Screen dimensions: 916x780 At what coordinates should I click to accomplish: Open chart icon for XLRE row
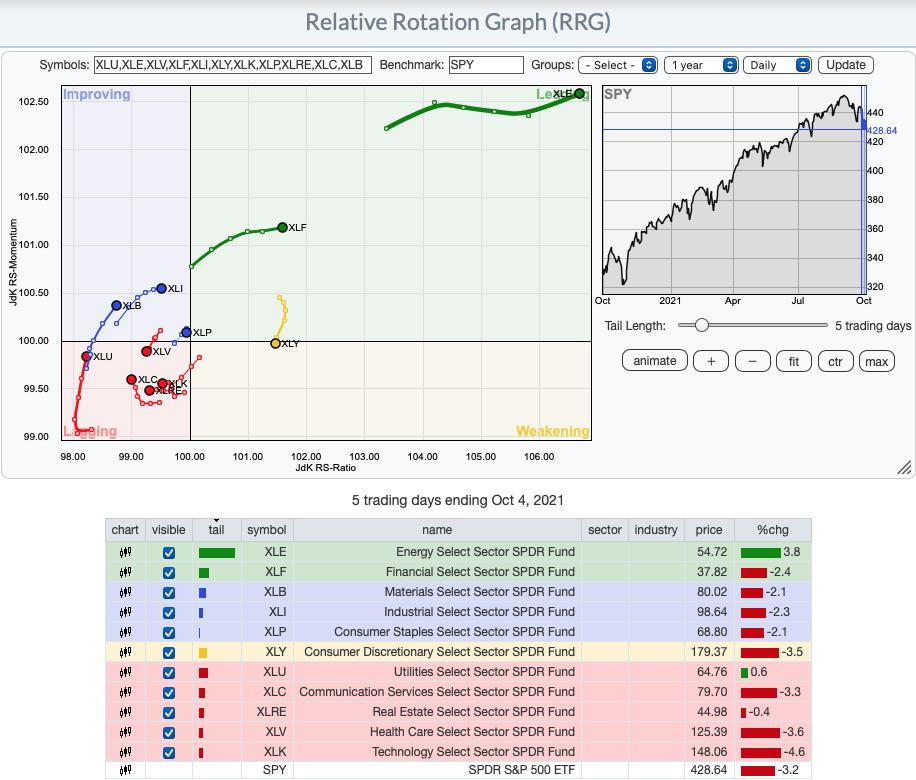[125, 712]
